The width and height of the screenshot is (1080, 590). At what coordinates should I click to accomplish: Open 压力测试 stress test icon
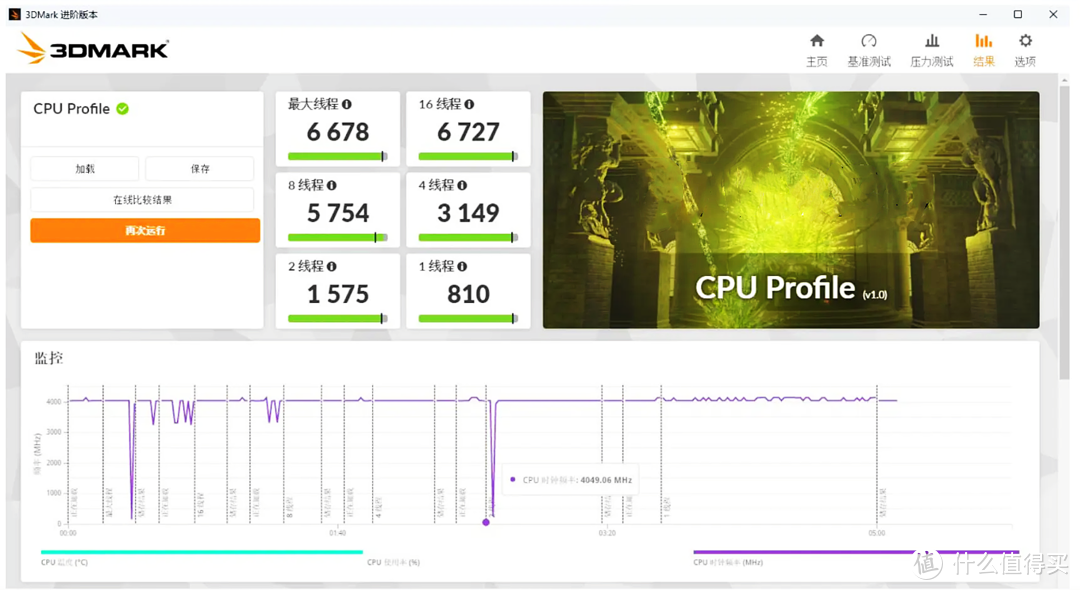[932, 41]
